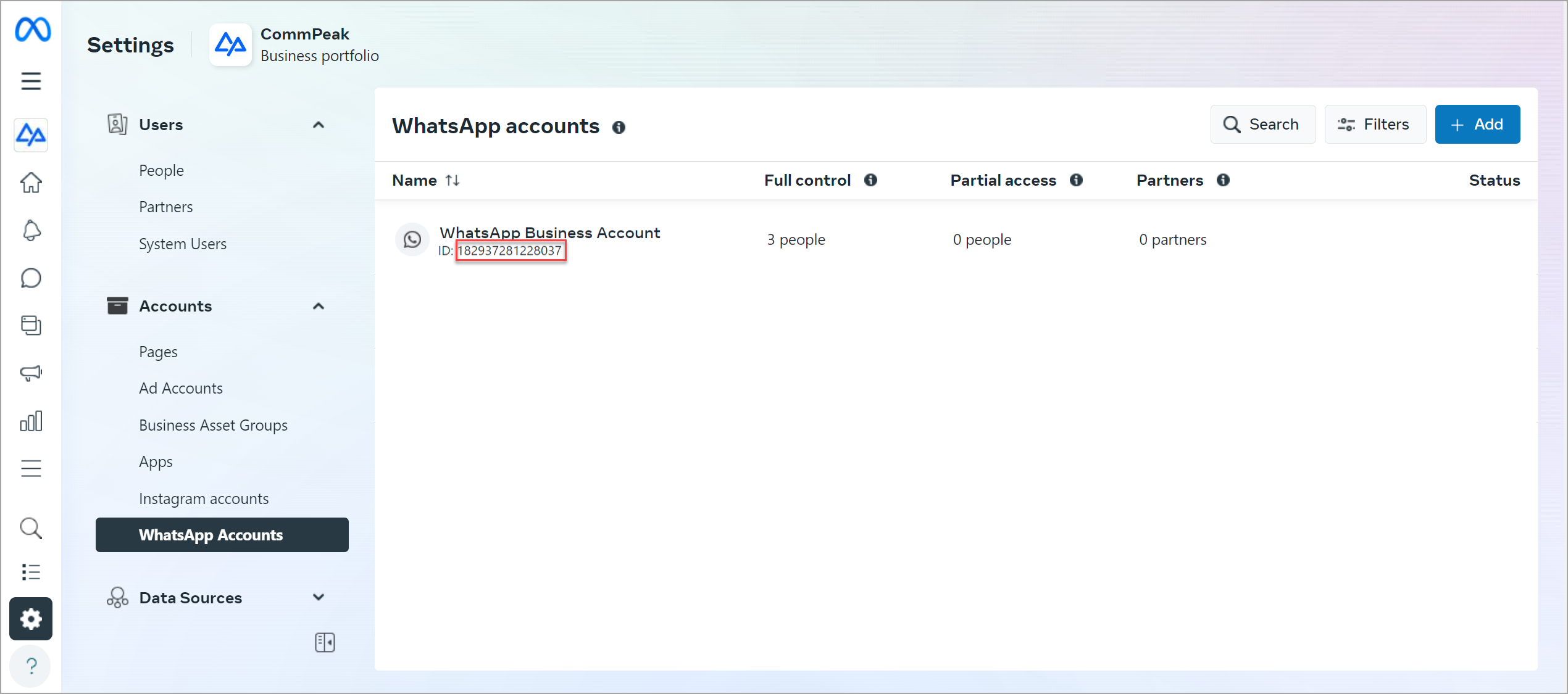This screenshot has height=694, width=1568.
Task: Click the magnifier search icon in the left rail
Action: point(31,529)
